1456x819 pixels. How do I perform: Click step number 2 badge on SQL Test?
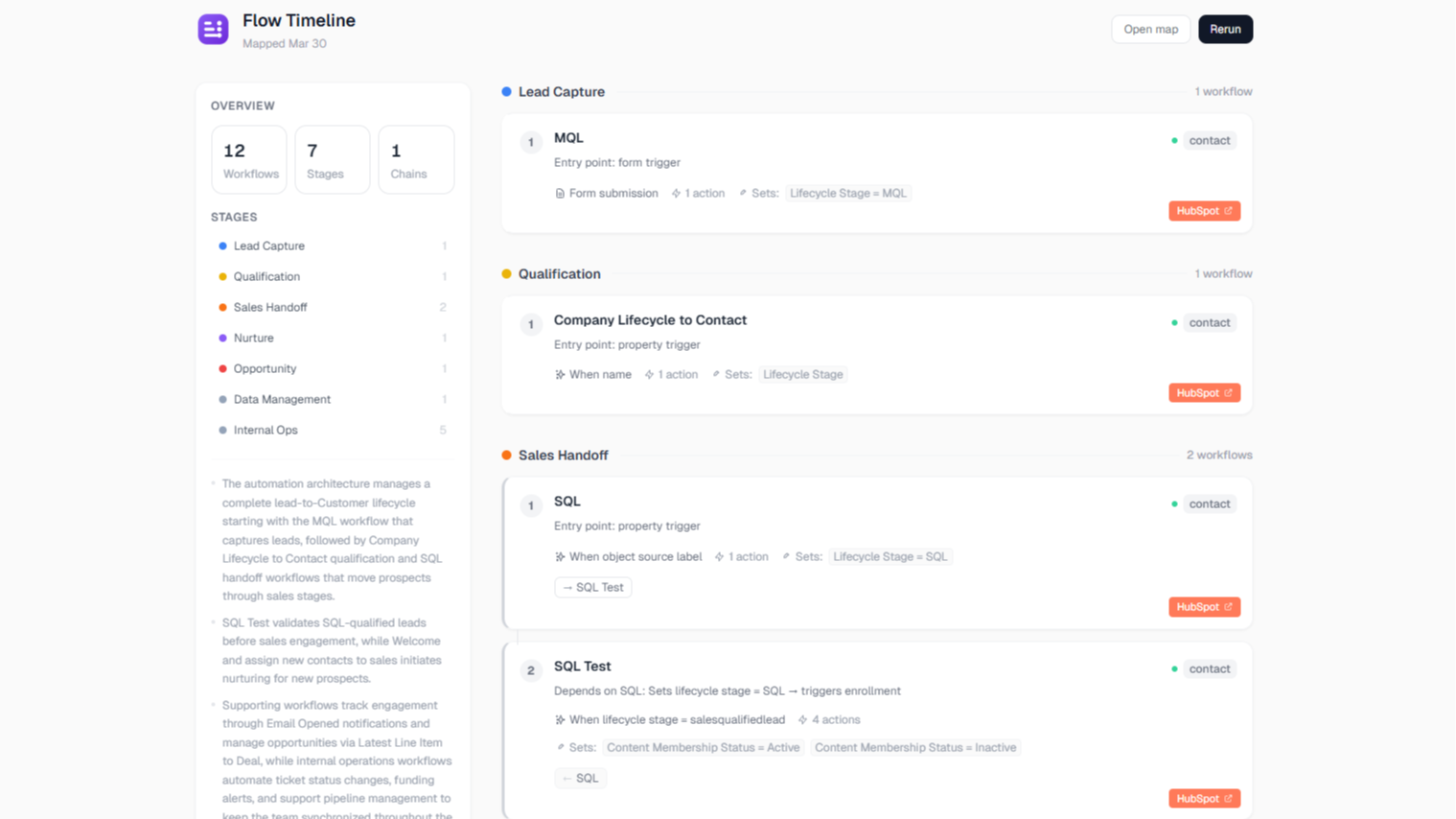[531, 671]
